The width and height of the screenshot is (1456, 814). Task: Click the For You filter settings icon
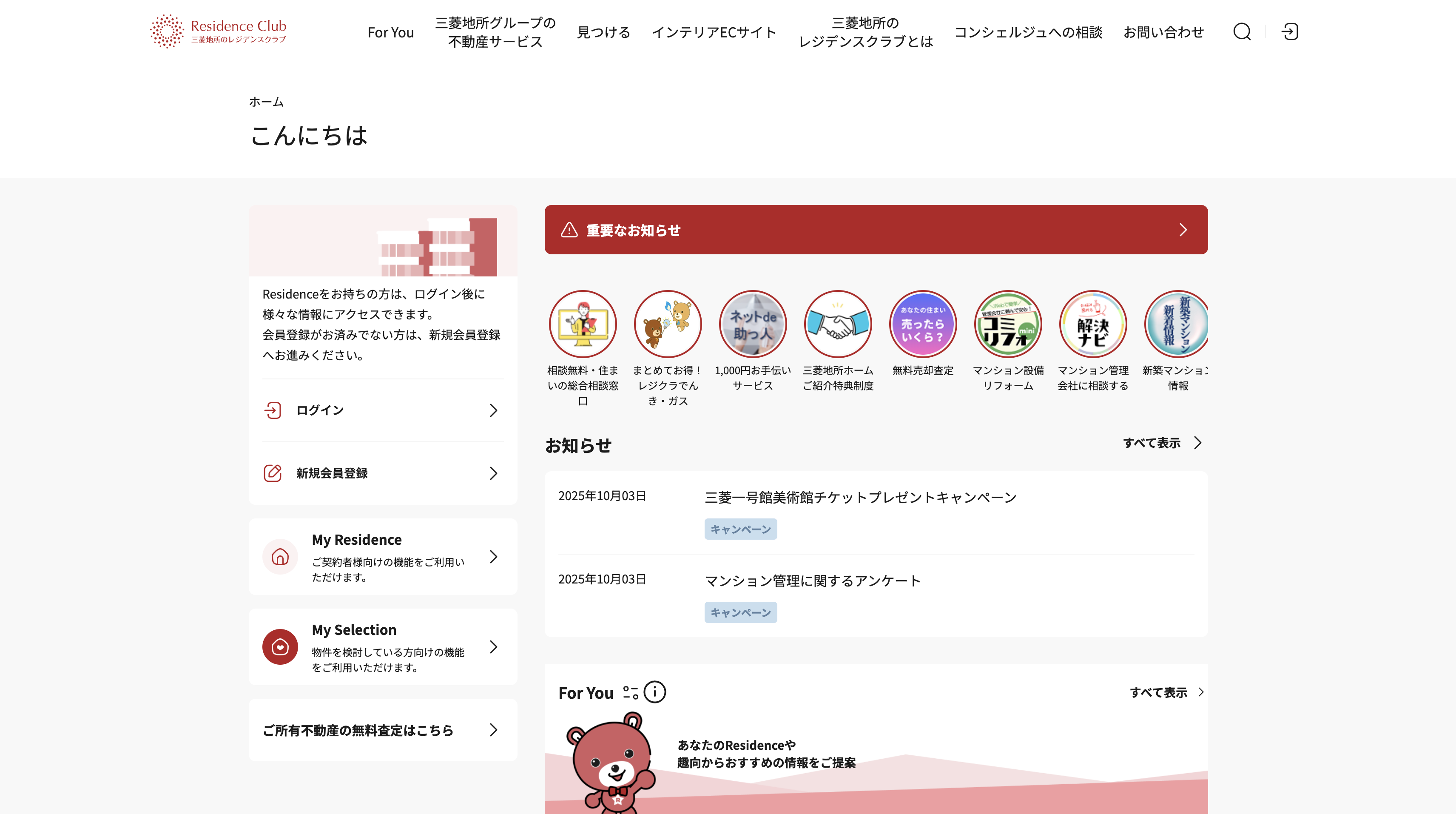coord(630,692)
